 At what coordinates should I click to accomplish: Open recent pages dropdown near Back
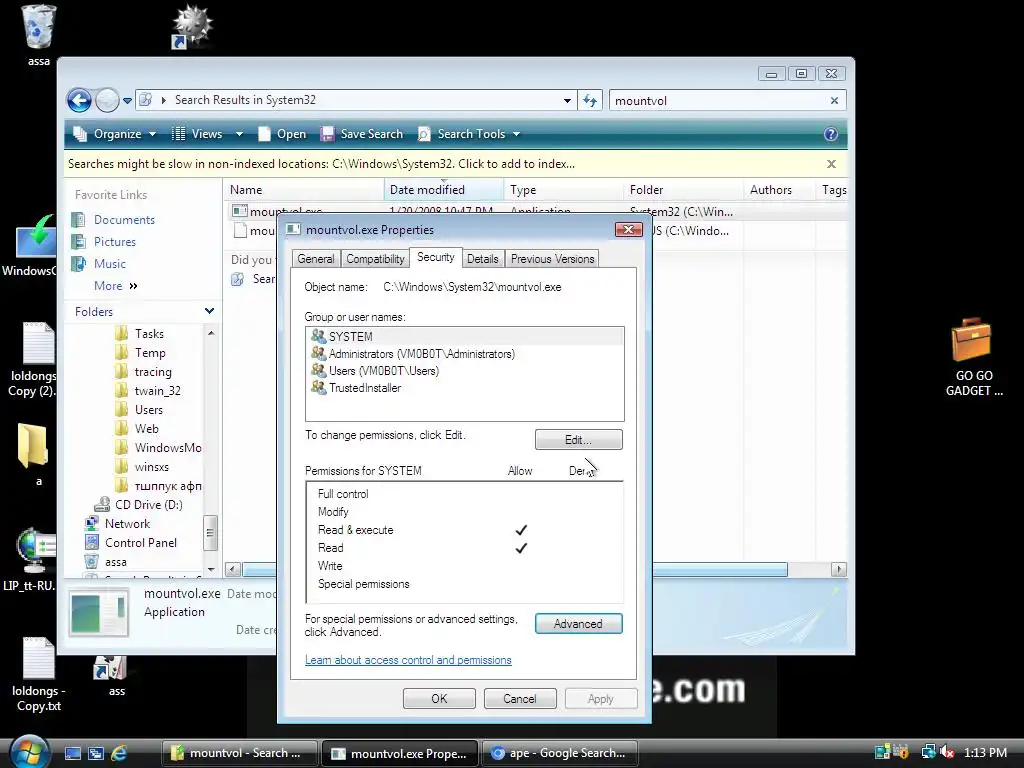(127, 101)
